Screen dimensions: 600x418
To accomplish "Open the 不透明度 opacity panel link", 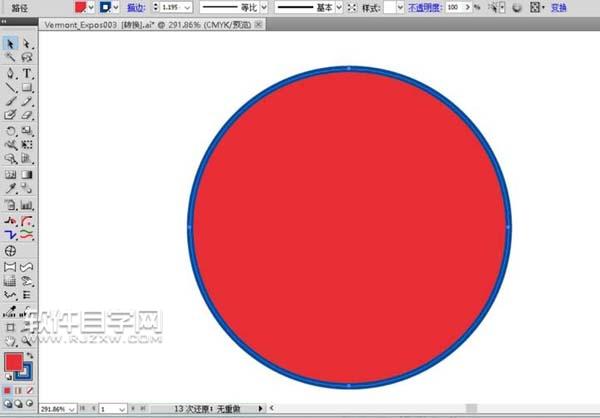I will tap(425, 7).
